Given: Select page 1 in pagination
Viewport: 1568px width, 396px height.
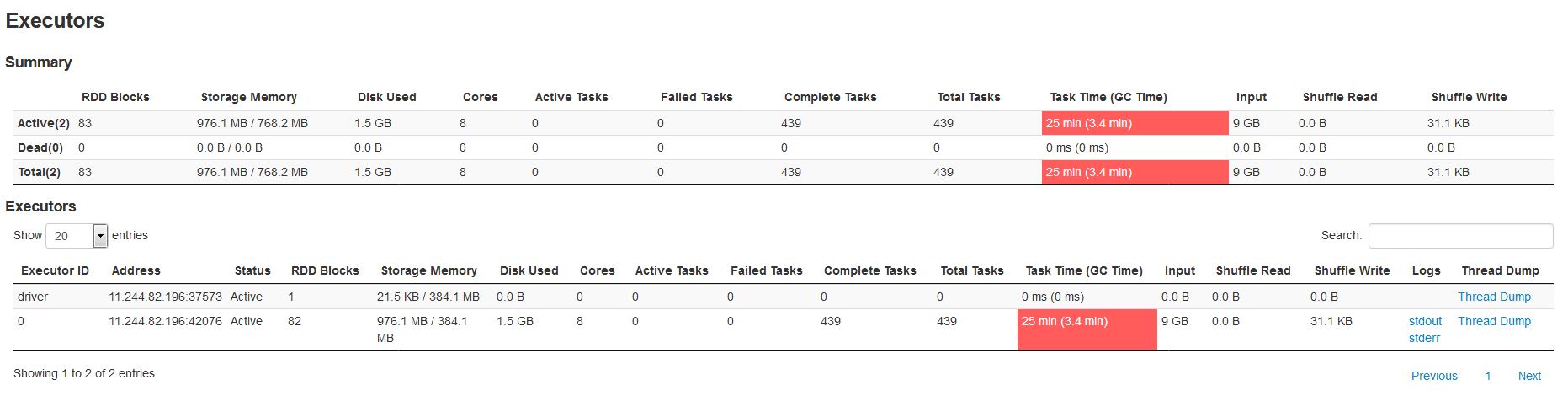Looking at the screenshot, I should click(x=1487, y=376).
